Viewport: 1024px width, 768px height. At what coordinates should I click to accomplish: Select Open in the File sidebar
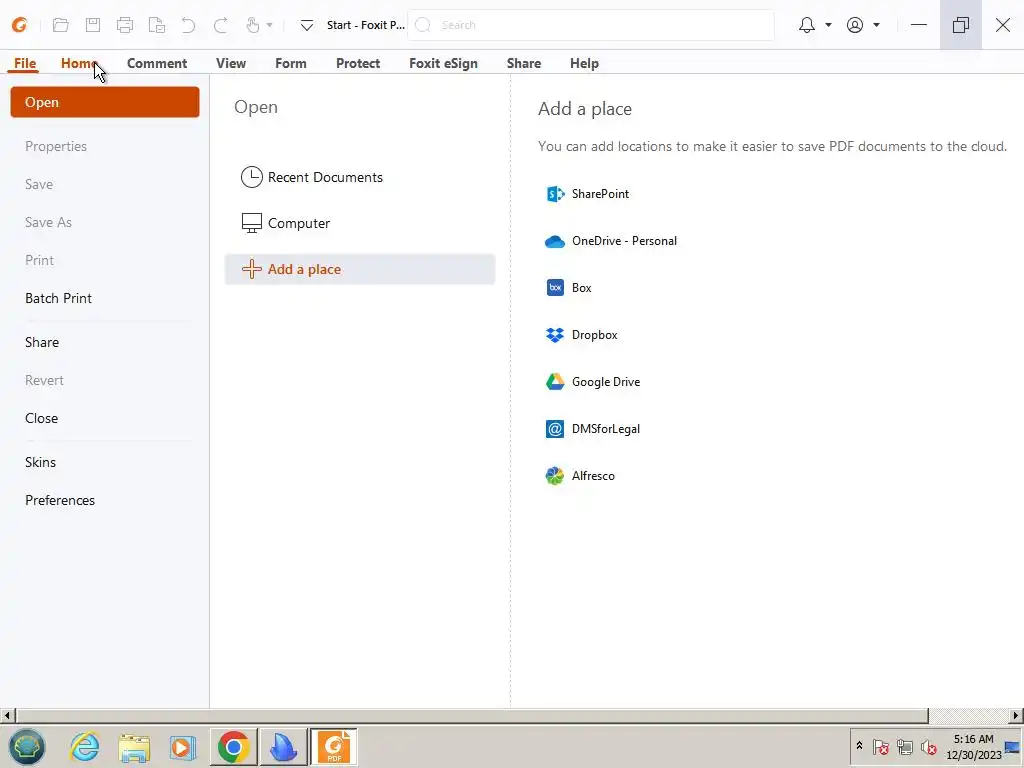(104, 102)
